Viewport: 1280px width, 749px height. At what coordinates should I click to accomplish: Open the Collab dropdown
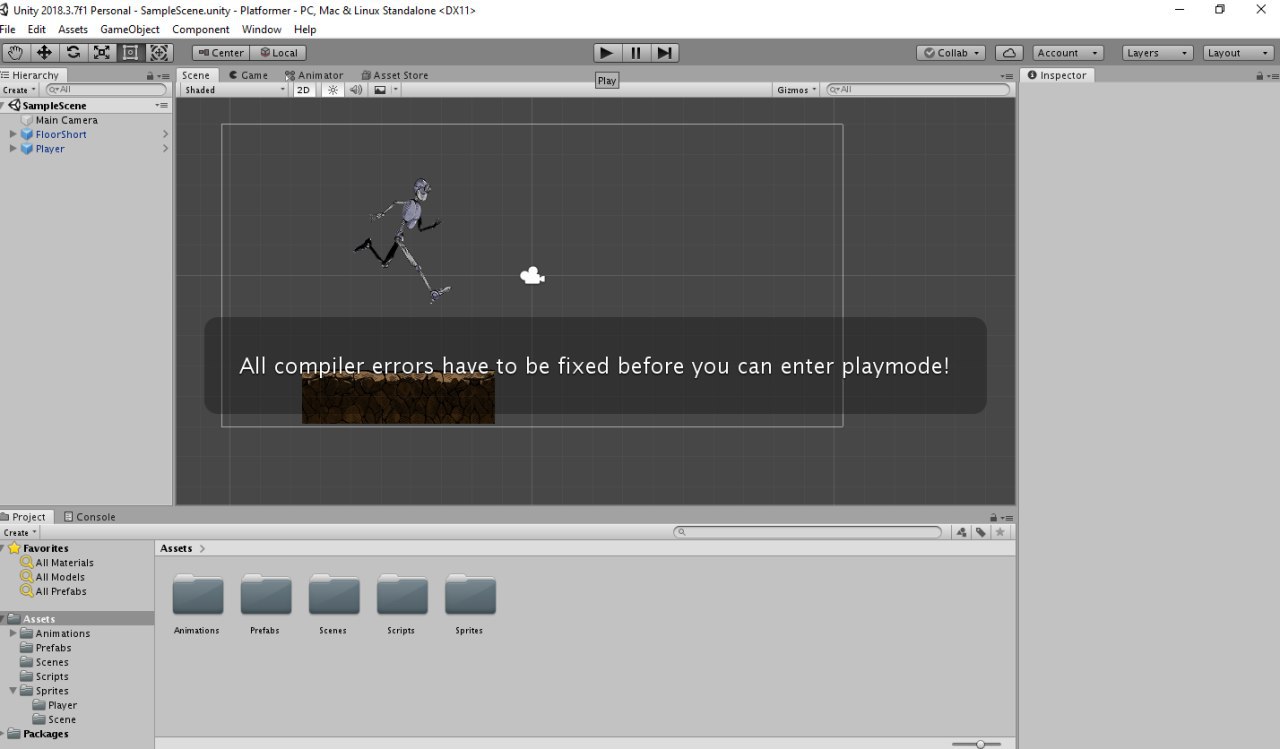[x=951, y=53]
